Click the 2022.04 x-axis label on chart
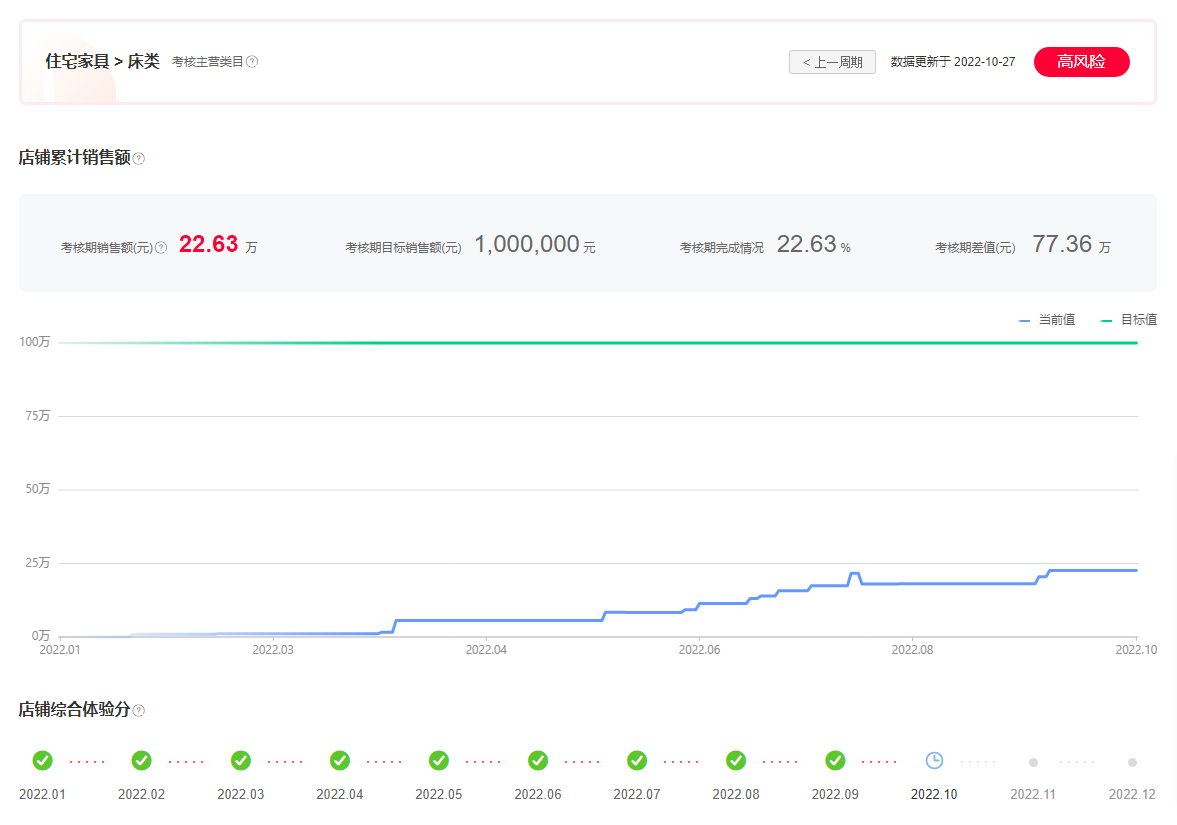The image size is (1177, 825). coord(486,649)
